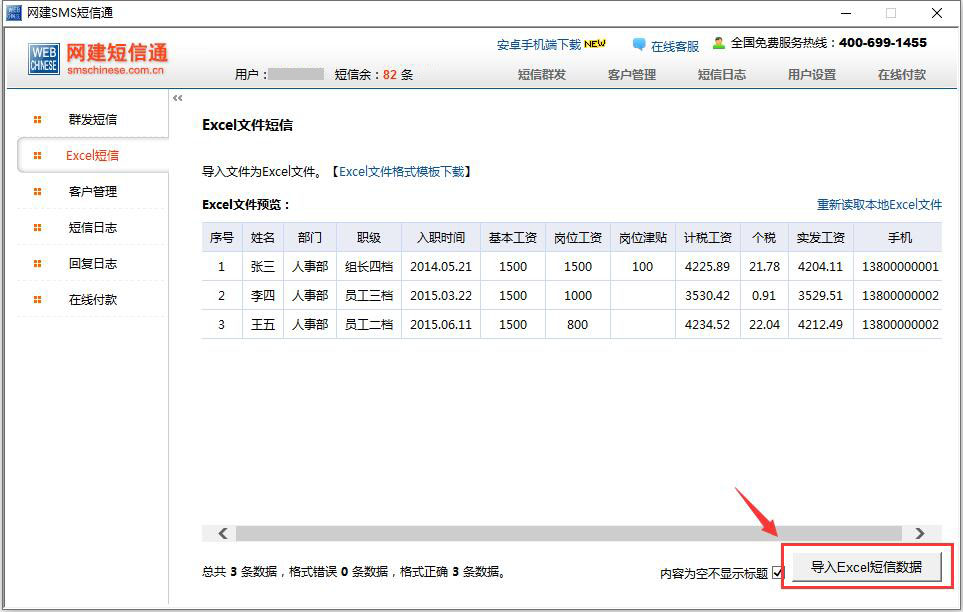Click the orange icon beside 群发短信

point(38,120)
